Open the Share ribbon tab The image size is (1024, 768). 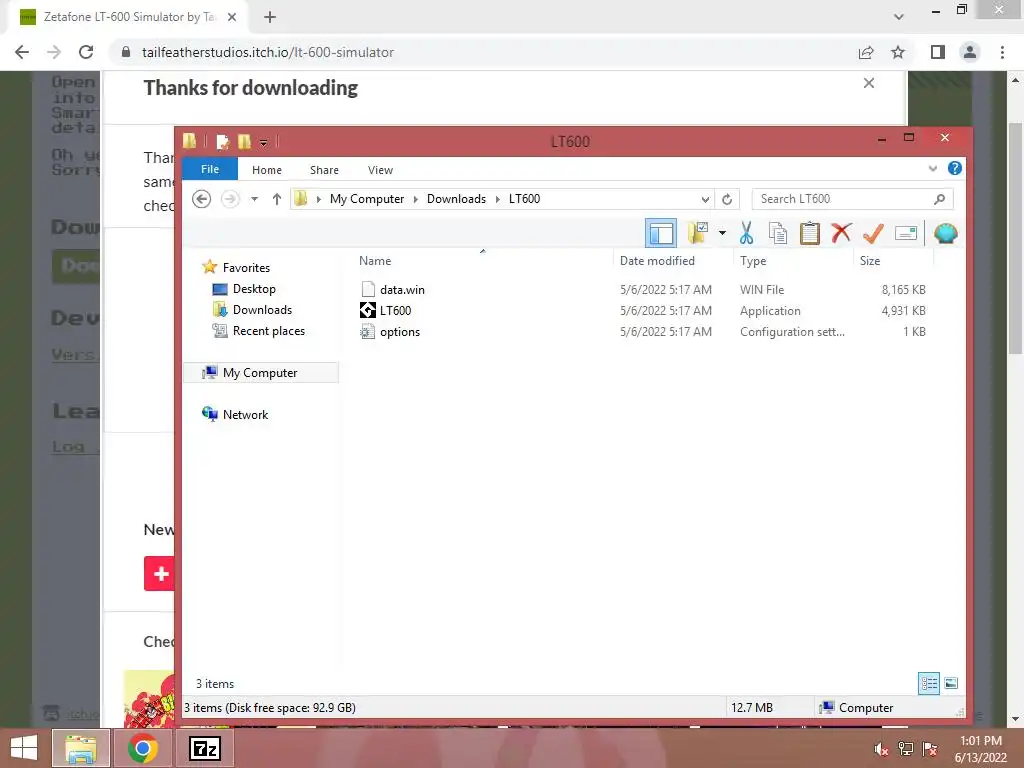click(324, 170)
